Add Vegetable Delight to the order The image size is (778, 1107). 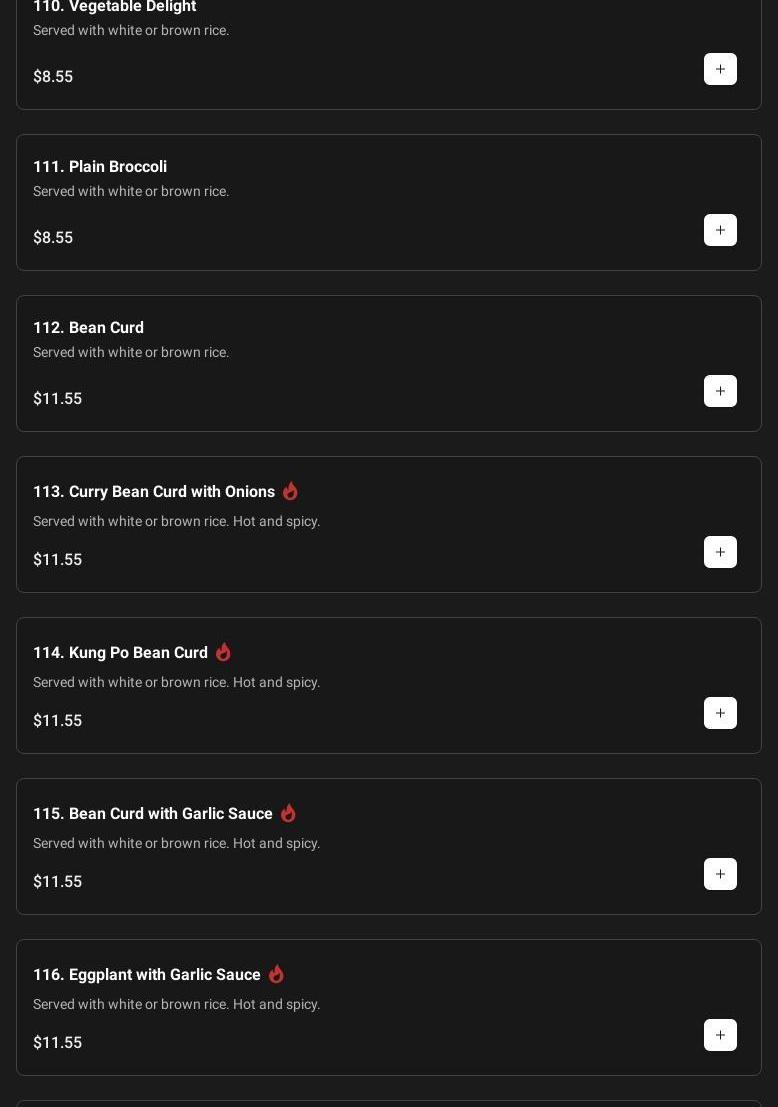(720, 69)
